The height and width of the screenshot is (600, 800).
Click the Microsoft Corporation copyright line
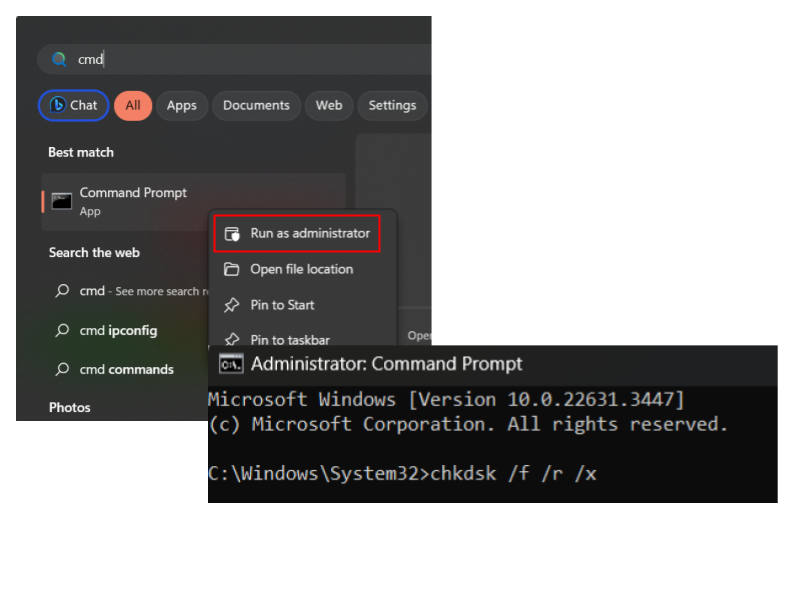coord(468,424)
